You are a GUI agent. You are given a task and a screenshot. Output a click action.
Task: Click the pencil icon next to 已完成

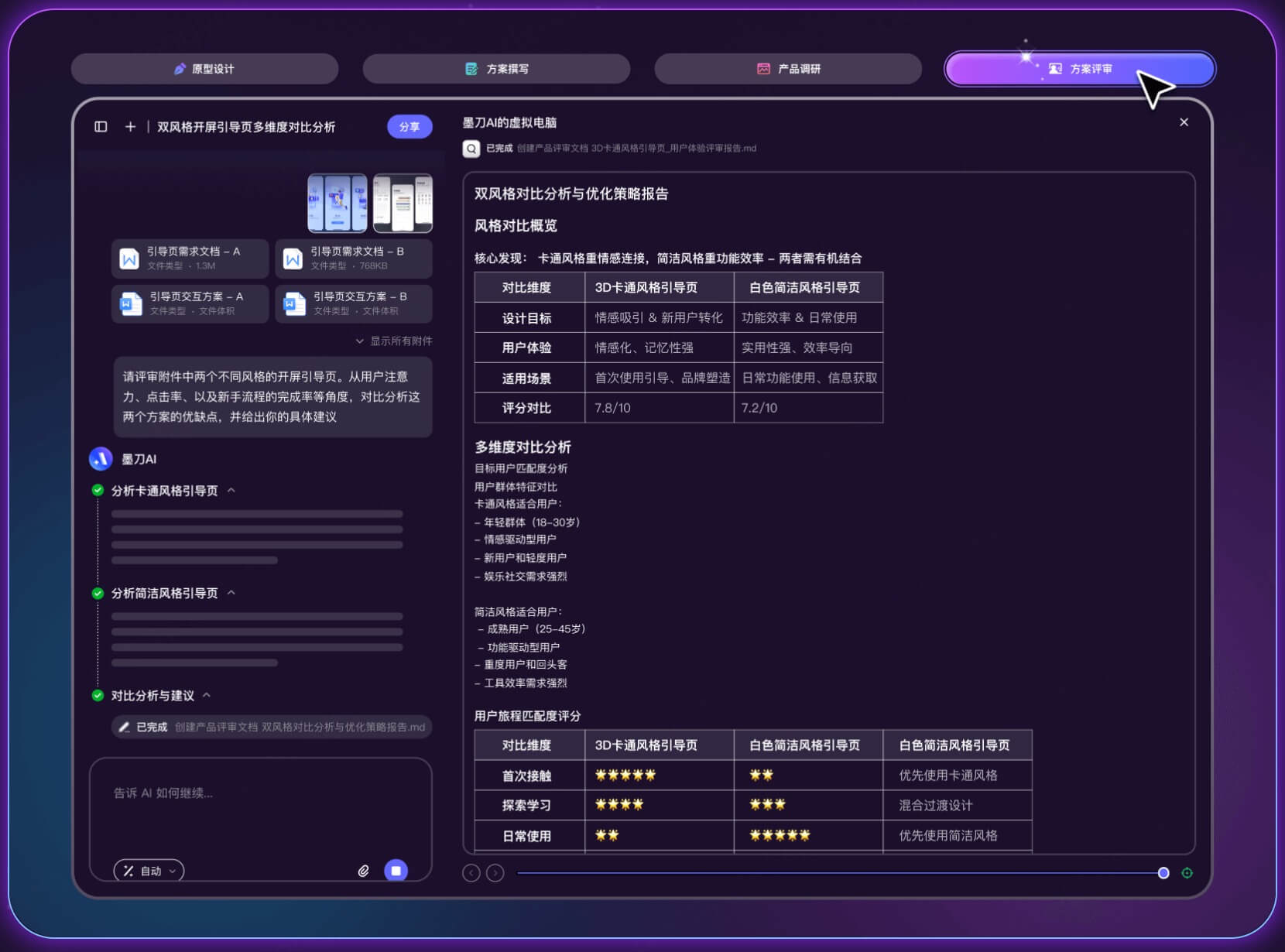click(x=125, y=727)
